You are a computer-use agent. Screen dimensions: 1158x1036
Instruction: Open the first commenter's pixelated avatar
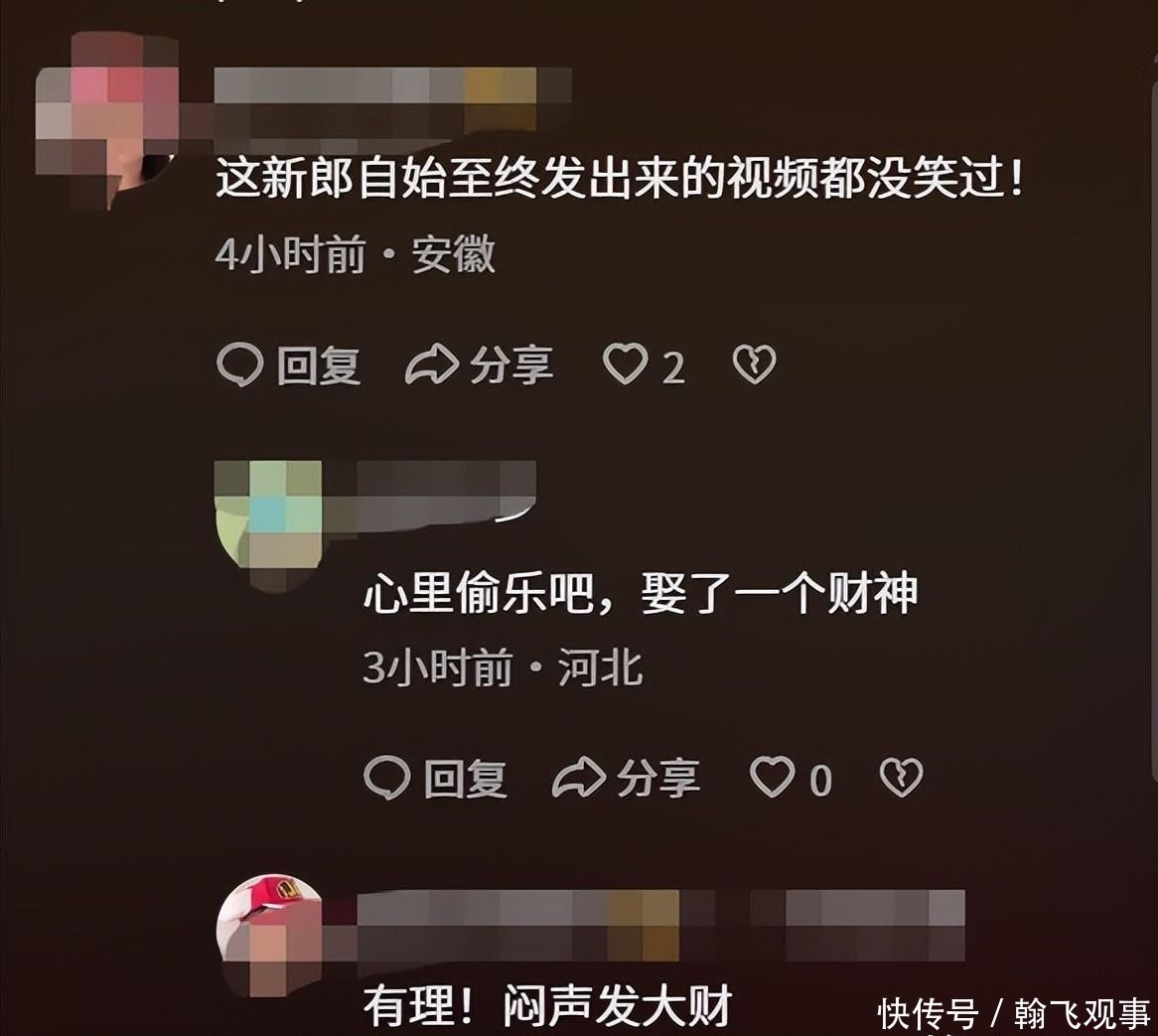[107, 120]
